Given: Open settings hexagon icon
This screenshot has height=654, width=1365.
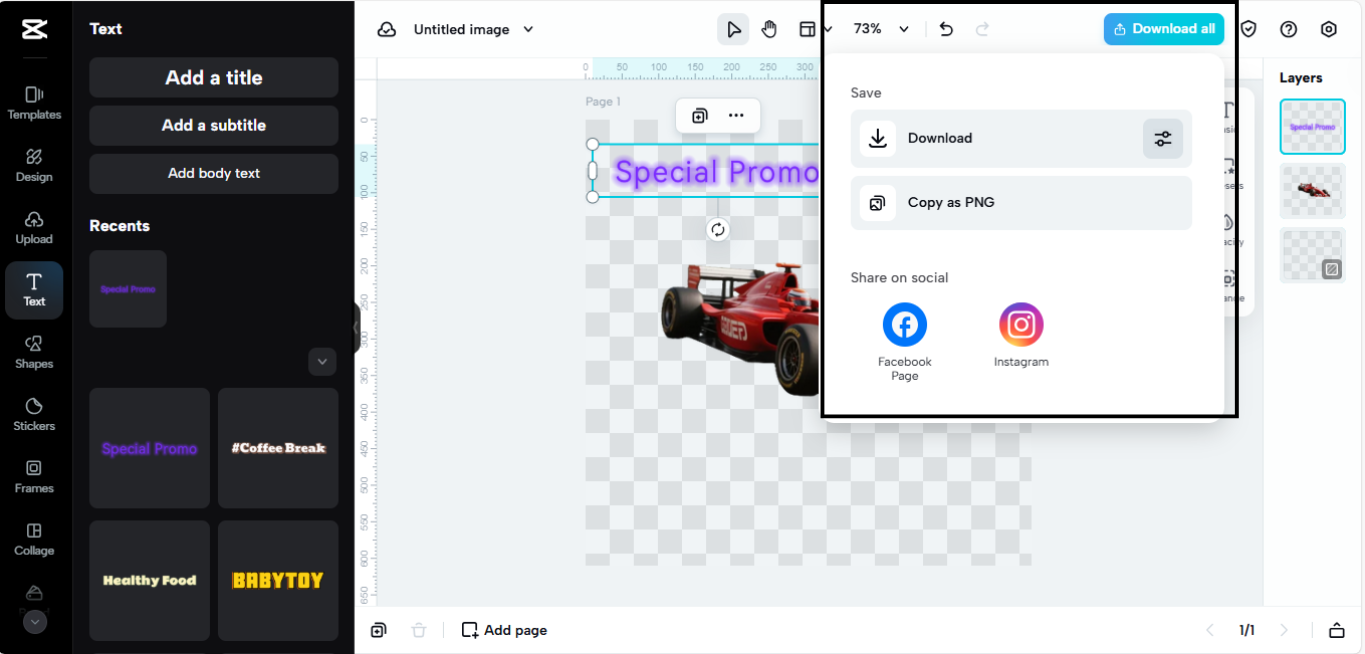Looking at the screenshot, I should pos(1329,29).
